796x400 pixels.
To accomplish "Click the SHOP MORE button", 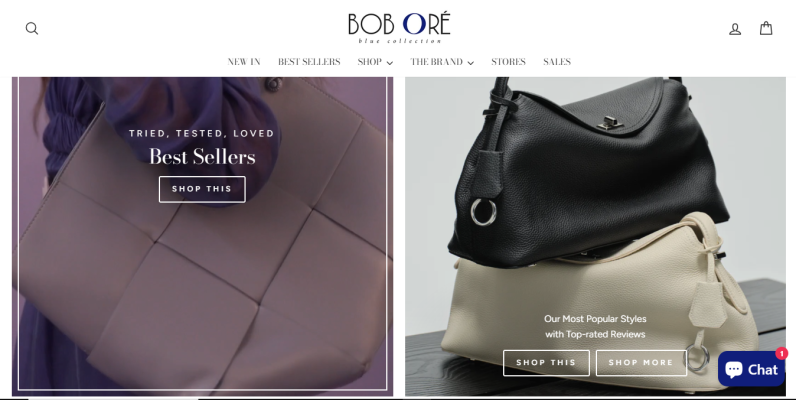I will click(641, 363).
